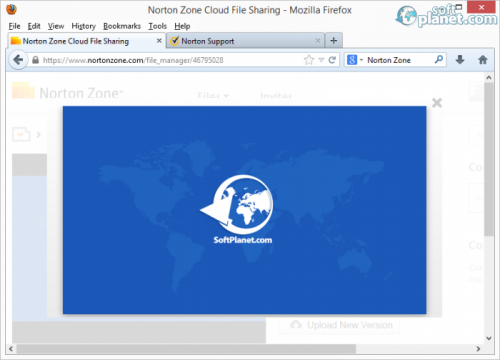Open the History menu
This screenshot has height=360, width=500.
tap(84, 26)
